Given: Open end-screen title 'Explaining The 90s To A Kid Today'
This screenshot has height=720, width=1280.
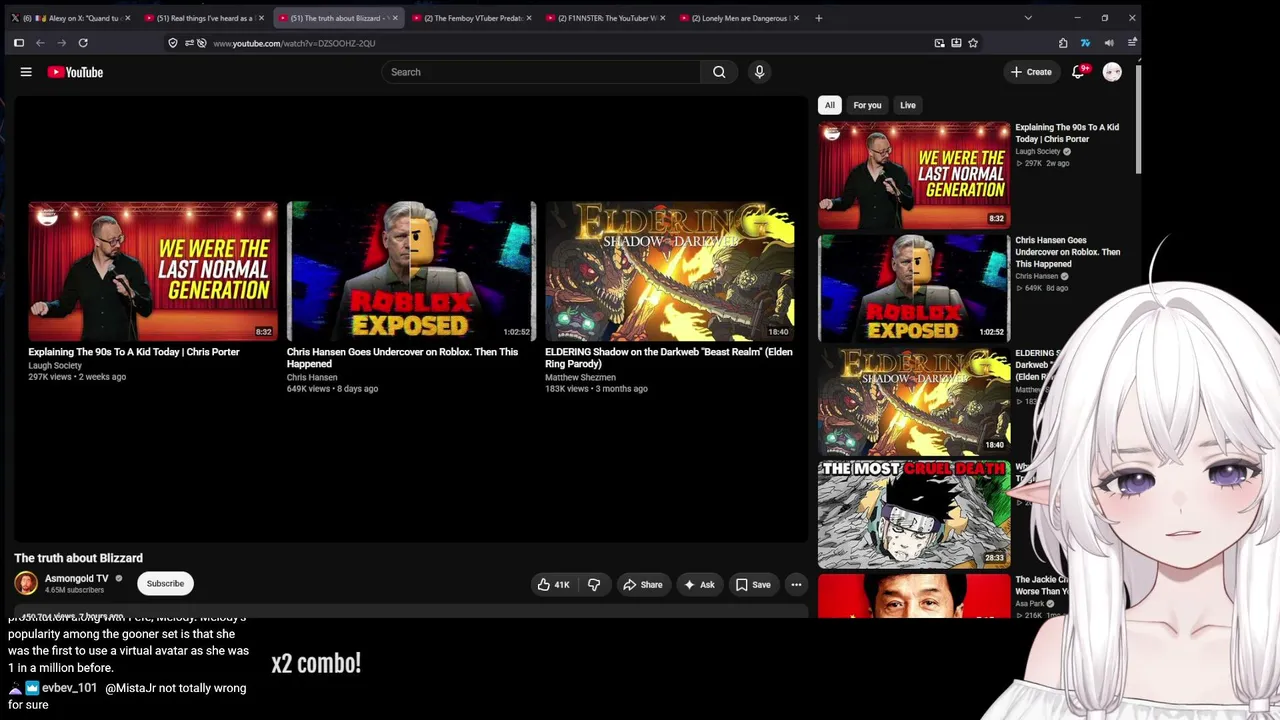Looking at the screenshot, I should pos(134,352).
